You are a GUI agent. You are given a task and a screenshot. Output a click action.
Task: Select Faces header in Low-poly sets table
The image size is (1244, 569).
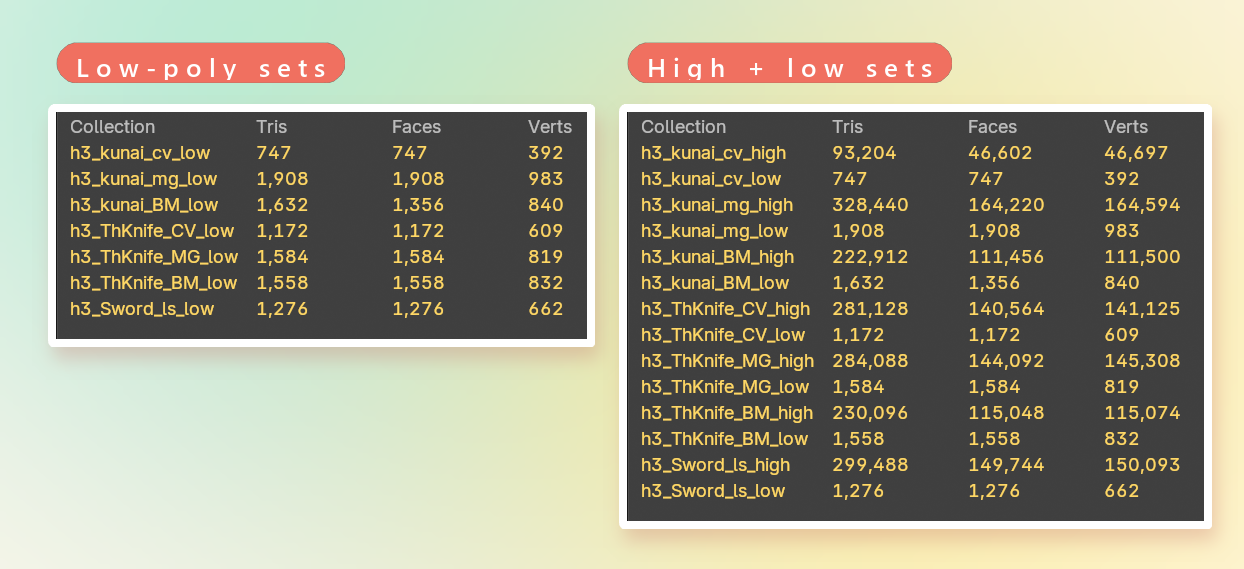coord(416,127)
